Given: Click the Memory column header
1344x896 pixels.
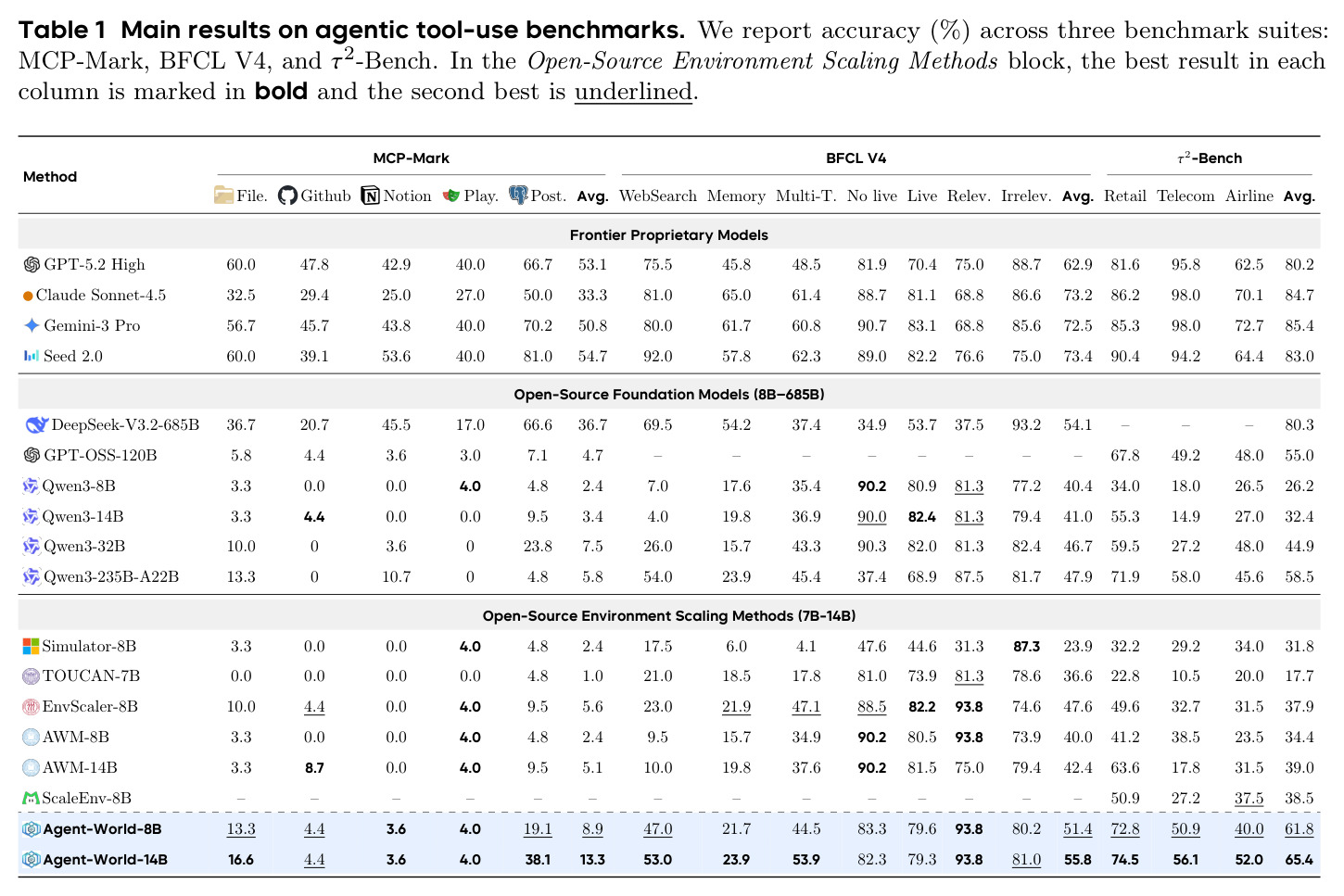Looking at the screenshot, I should click(x=736, y=196).
